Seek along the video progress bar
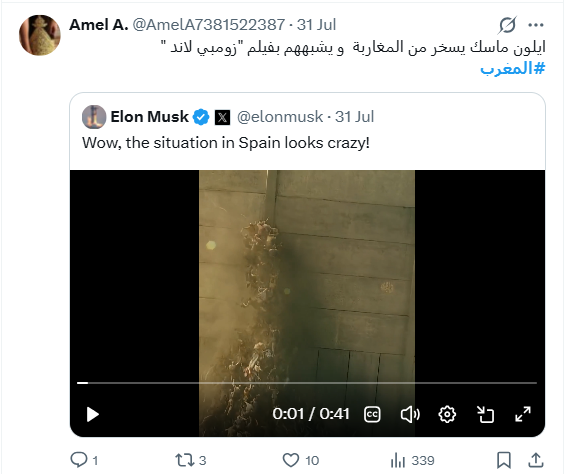The width and height of the screenshot is (569, 474). tap(307, 383)
